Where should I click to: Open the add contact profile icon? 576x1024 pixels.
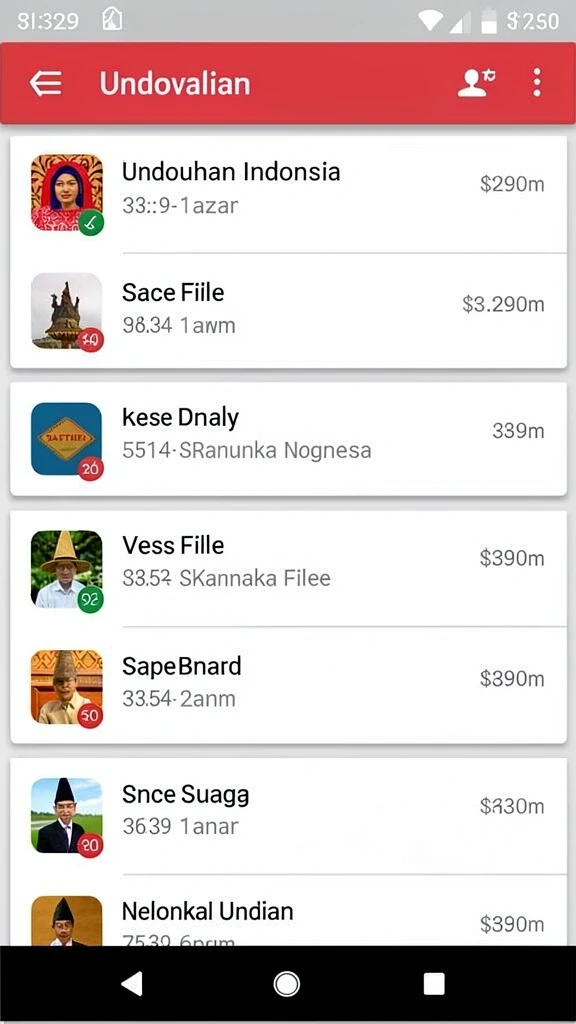pyautogui.click(x=476, y=83)
